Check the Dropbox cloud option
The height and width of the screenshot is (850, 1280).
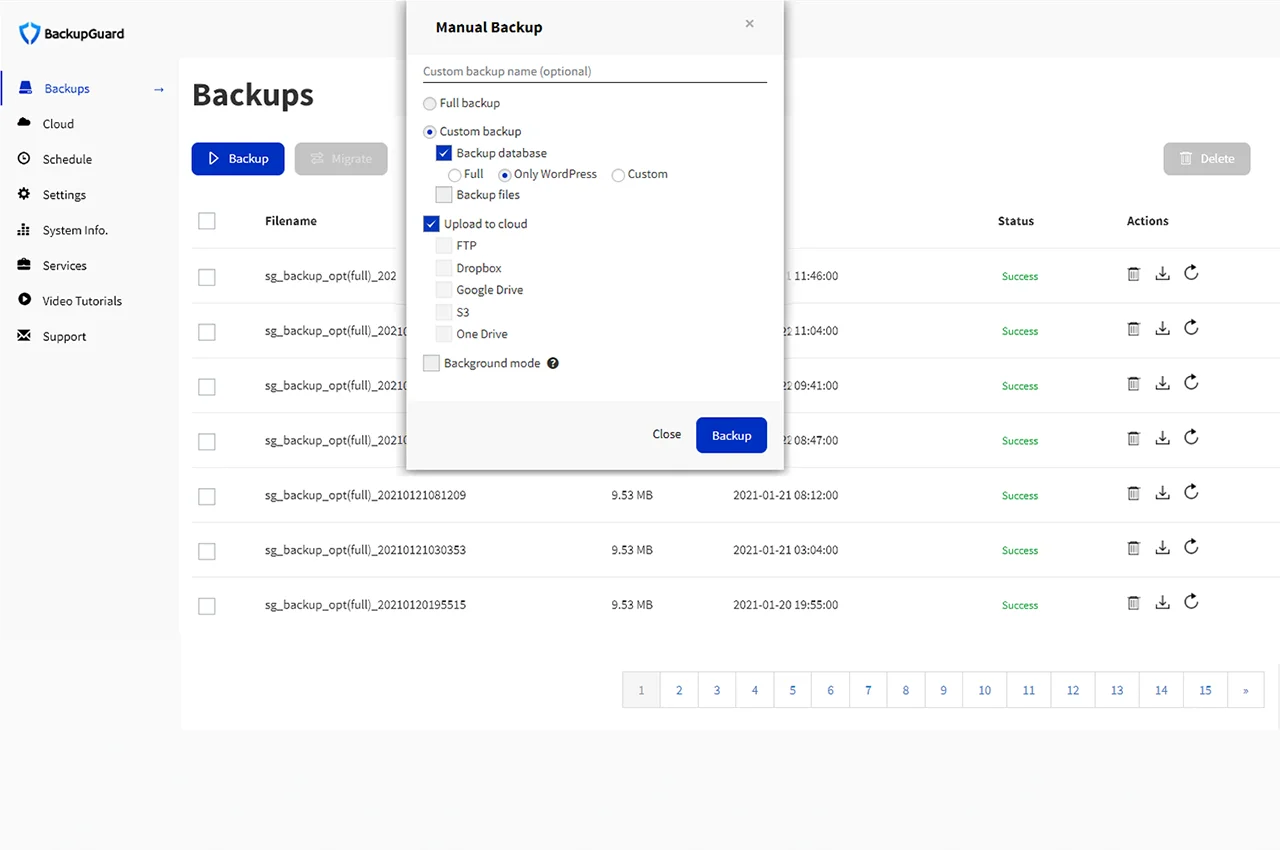443,267
